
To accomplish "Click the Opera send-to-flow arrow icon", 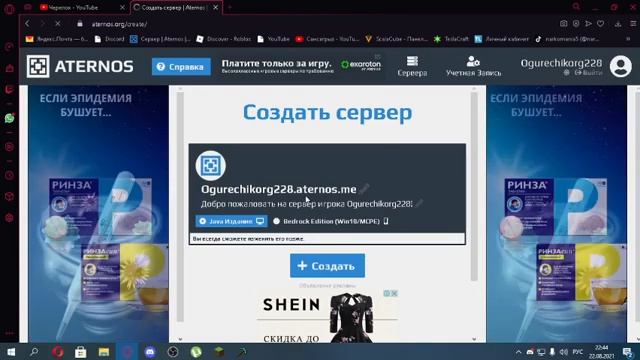I will [x=588, y=24].
